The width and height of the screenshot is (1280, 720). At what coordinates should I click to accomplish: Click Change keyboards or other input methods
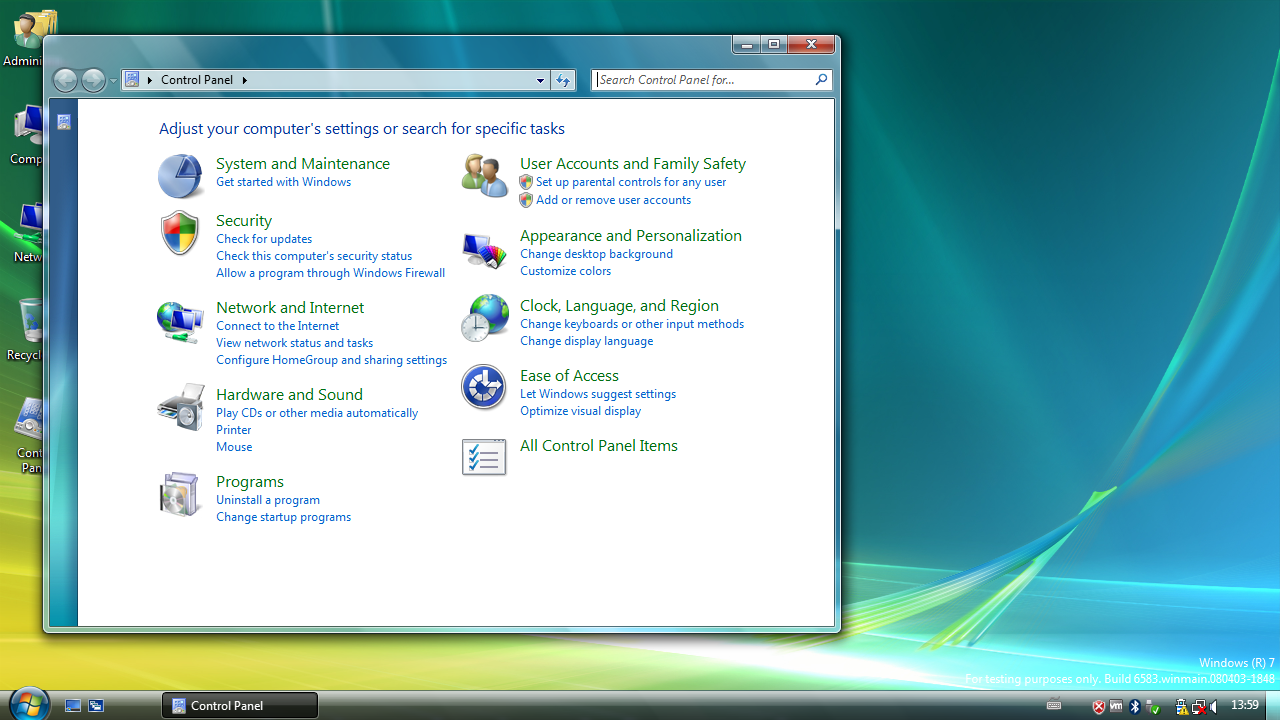click(632, 324)
